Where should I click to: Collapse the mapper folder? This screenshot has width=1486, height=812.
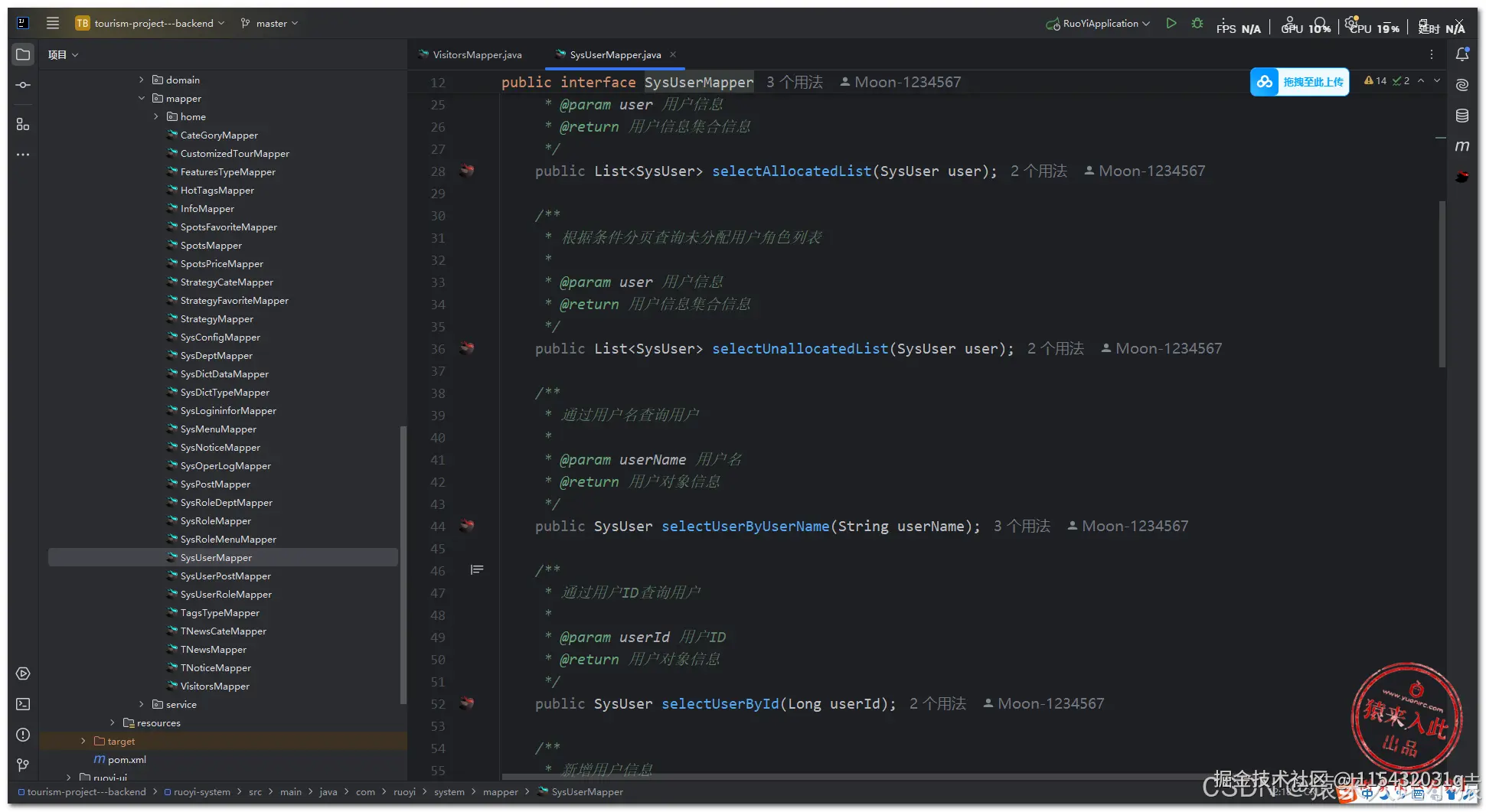pyautogui.click(x=142, y=98)
